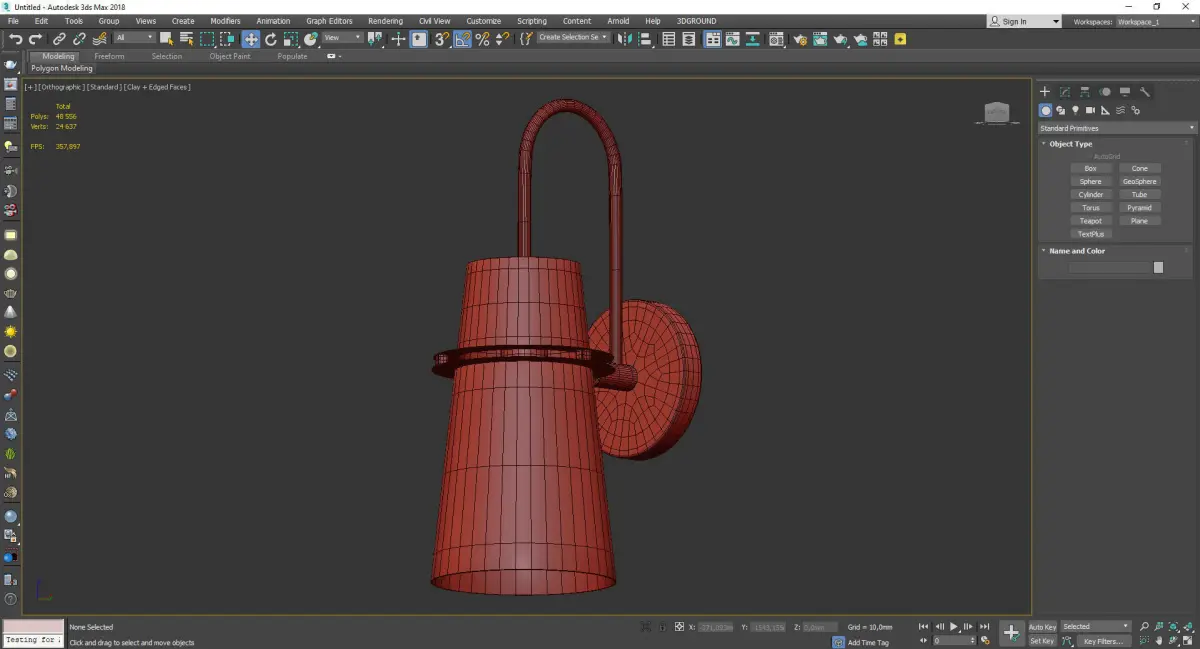
Task: Click the Play Animation button
Action: click(x=954, y=627)
